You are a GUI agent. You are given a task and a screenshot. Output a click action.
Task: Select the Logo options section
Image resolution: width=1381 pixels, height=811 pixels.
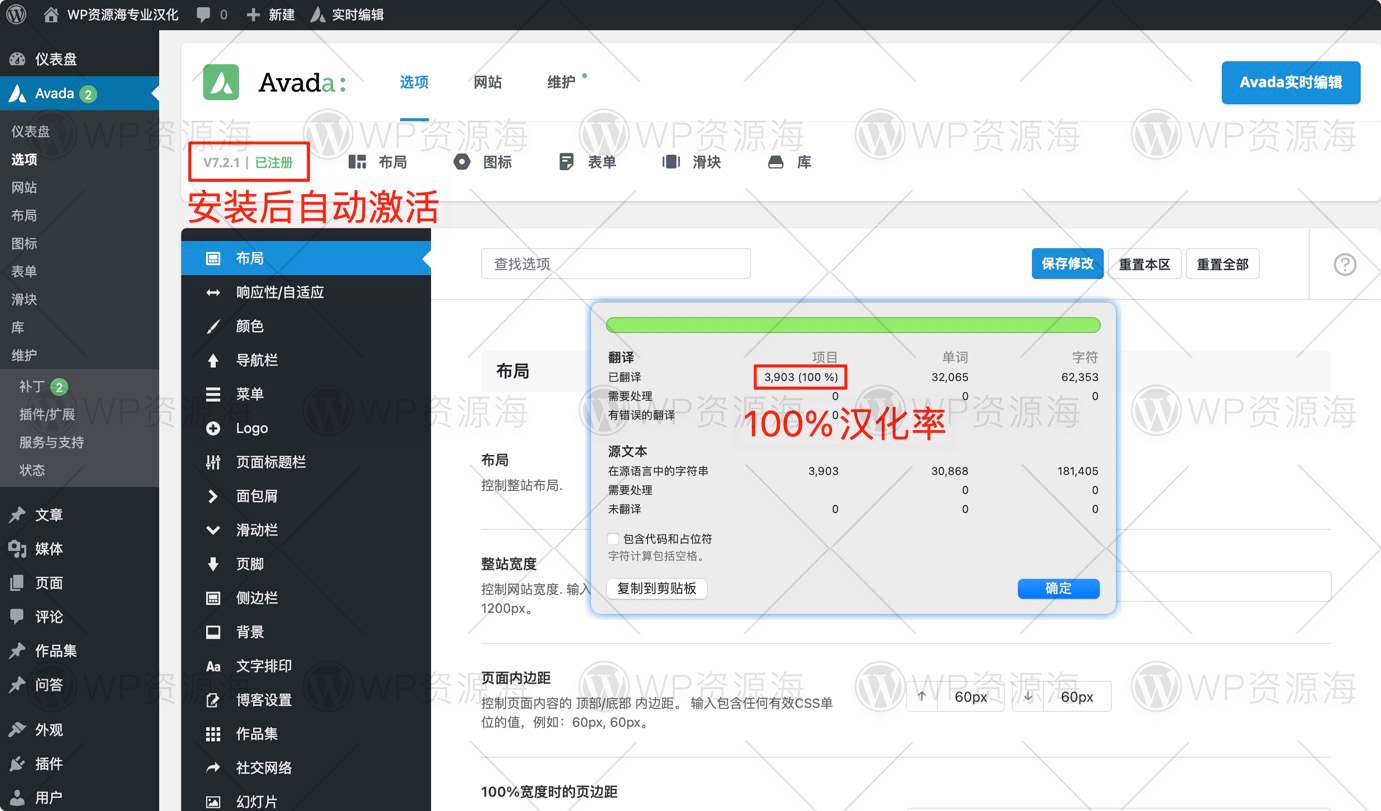[x=306, y=428]
